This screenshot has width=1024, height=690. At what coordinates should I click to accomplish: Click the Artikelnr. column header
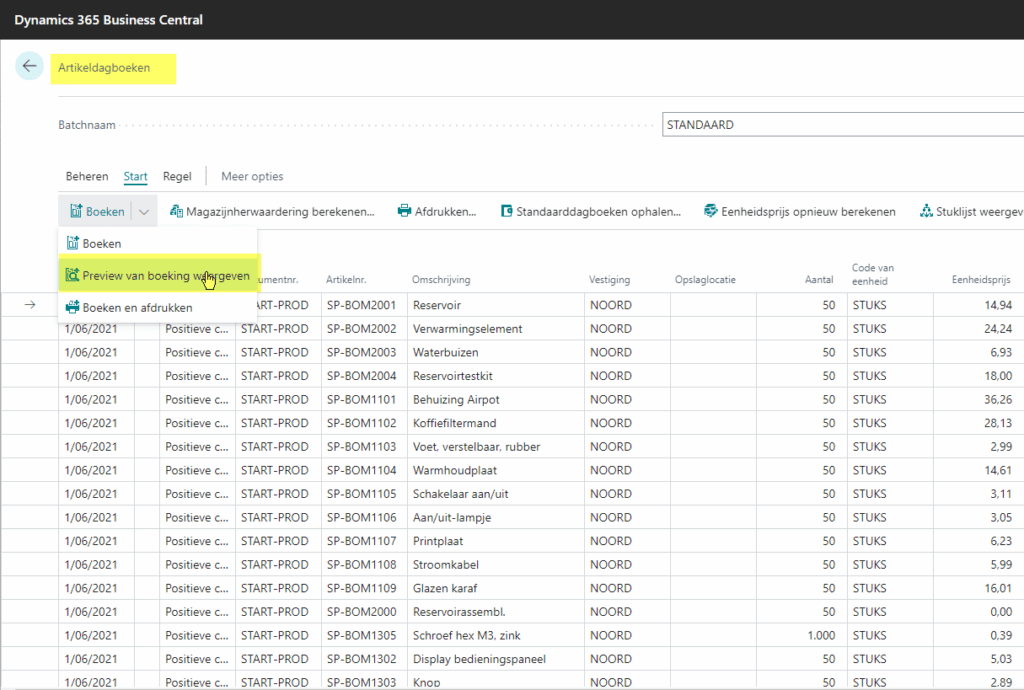(x=346, y=280)
